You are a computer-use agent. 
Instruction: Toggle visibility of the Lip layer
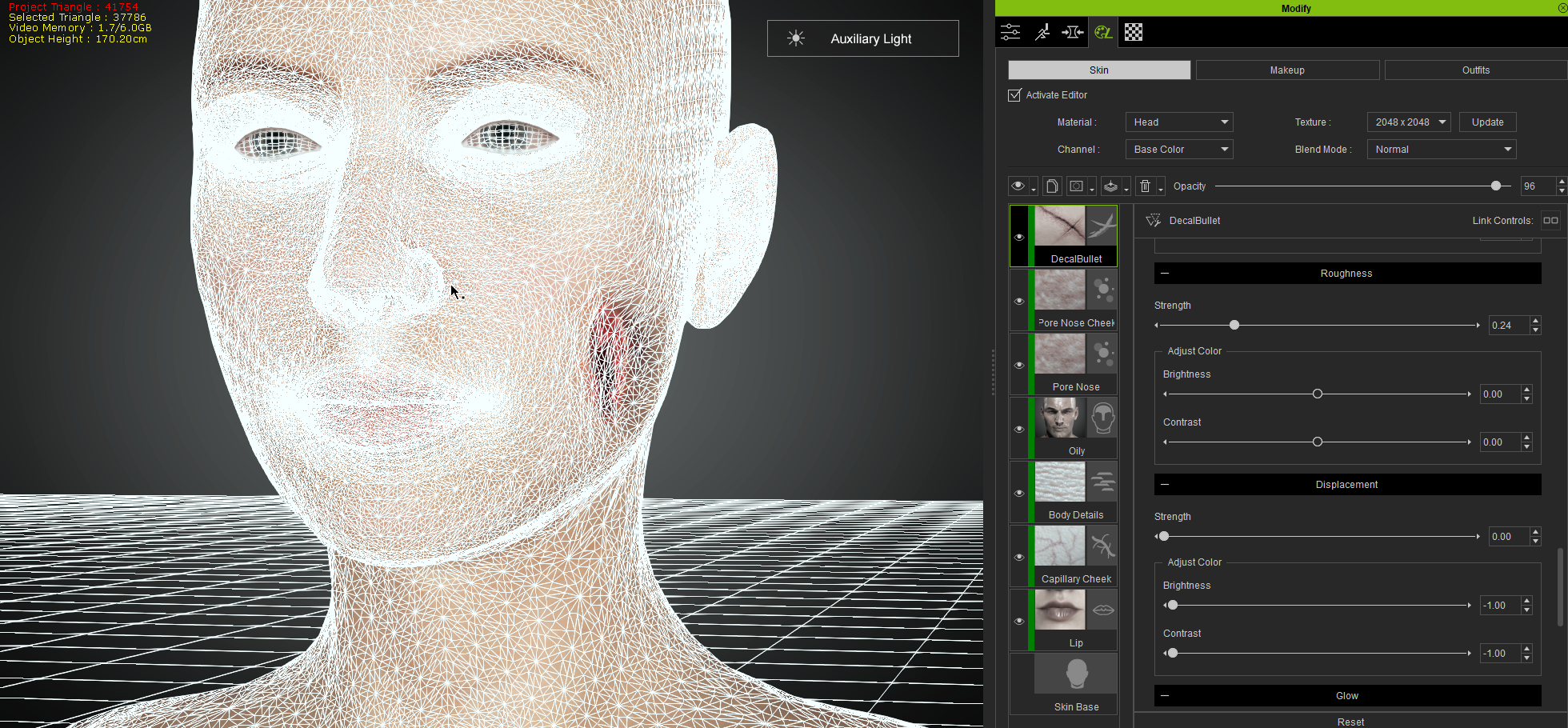tap(1018, 622)
